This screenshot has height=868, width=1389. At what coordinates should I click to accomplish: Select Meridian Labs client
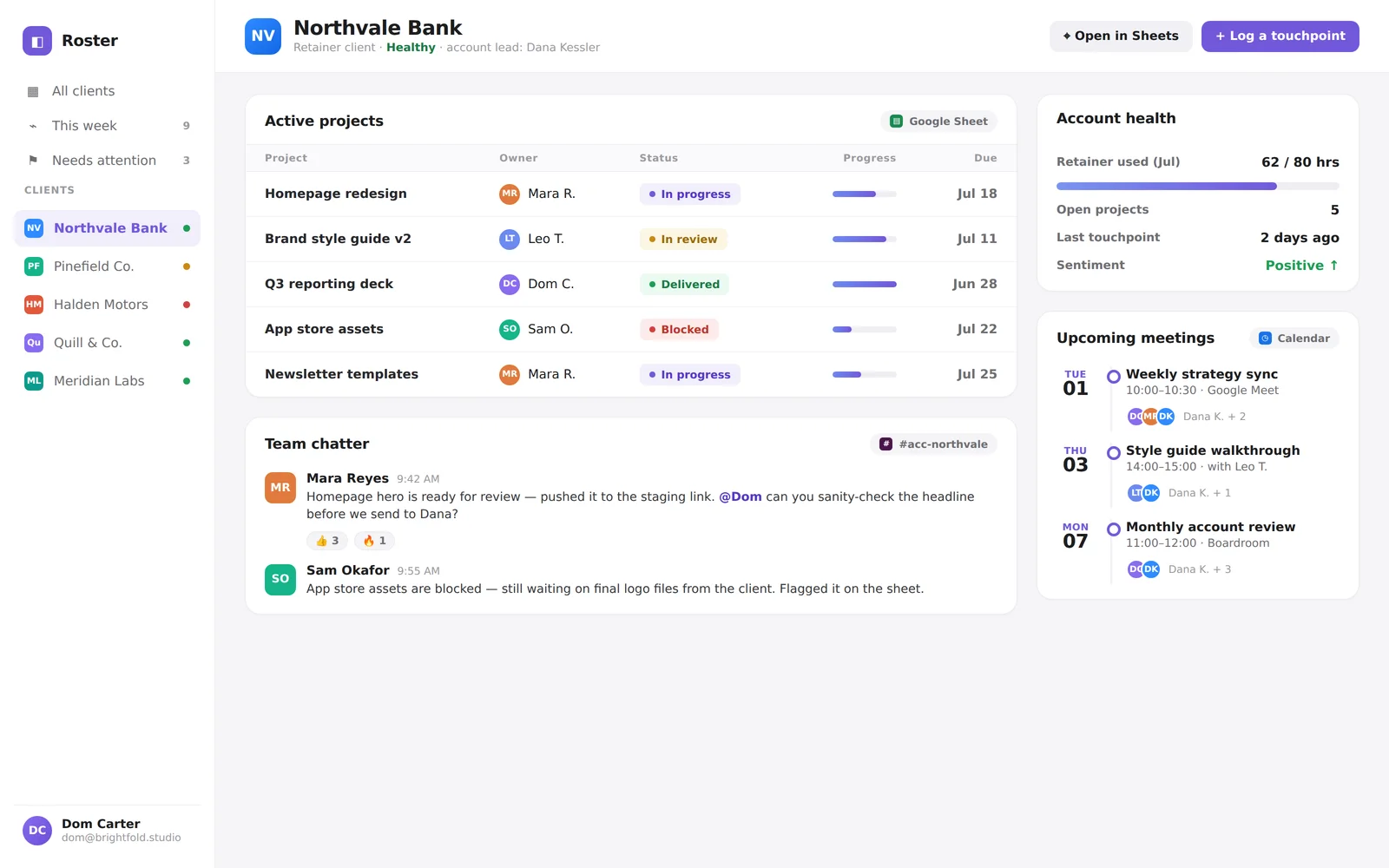107,381
